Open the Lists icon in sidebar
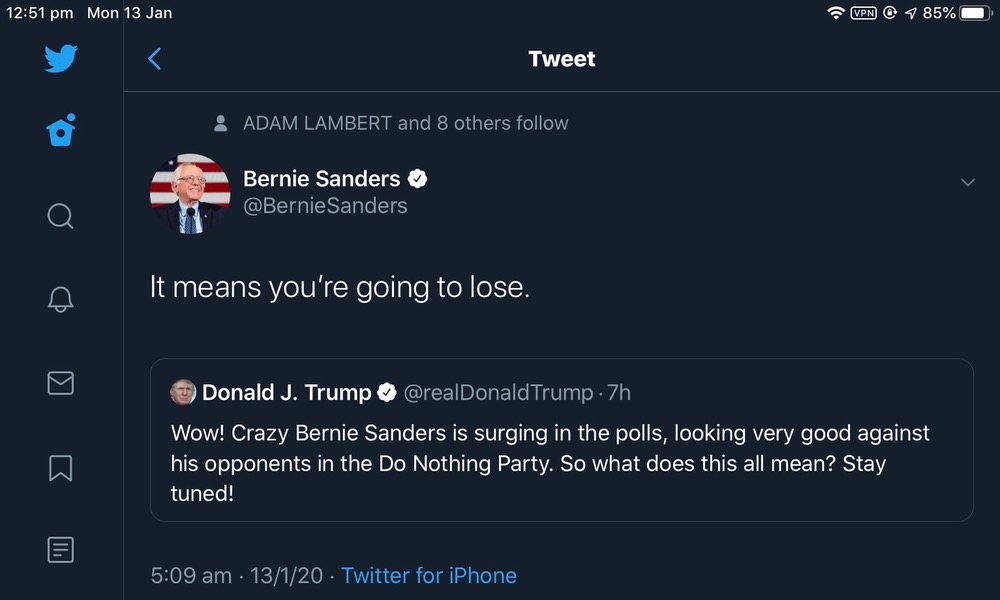The image size is (1000, 600). click(61, 549)
